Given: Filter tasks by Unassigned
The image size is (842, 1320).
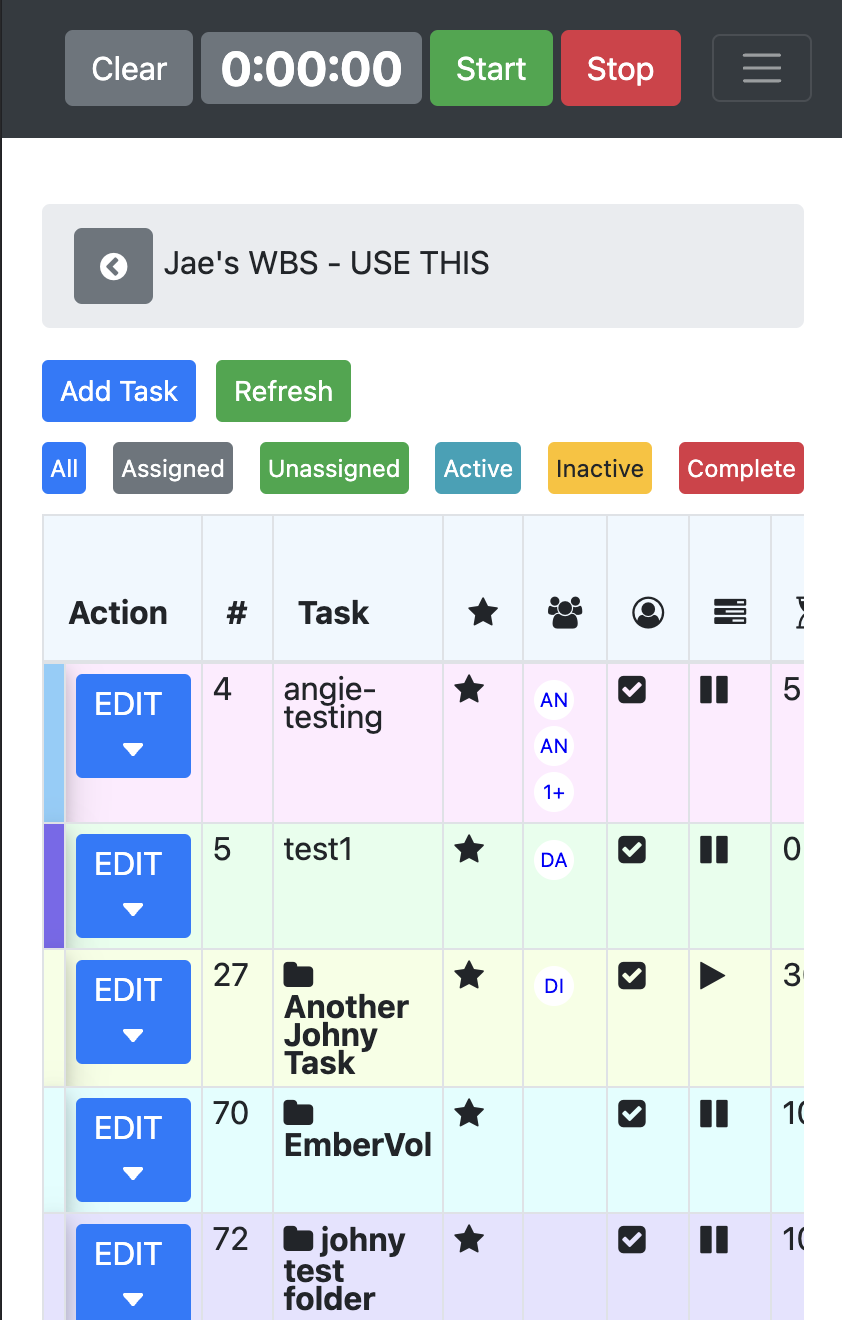Looking at the screenshot, I should [334, 469].
